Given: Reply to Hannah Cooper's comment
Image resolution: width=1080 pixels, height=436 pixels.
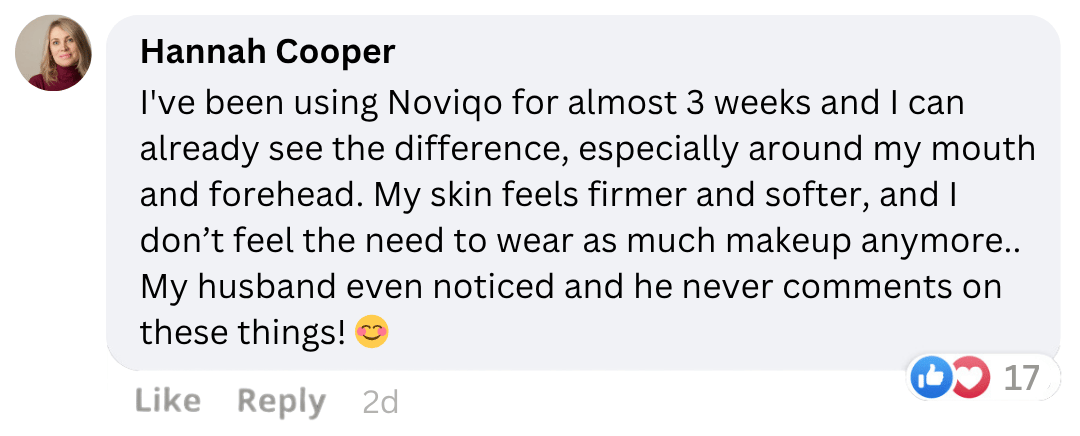Looking at the screenshot, I should [281, 401].
